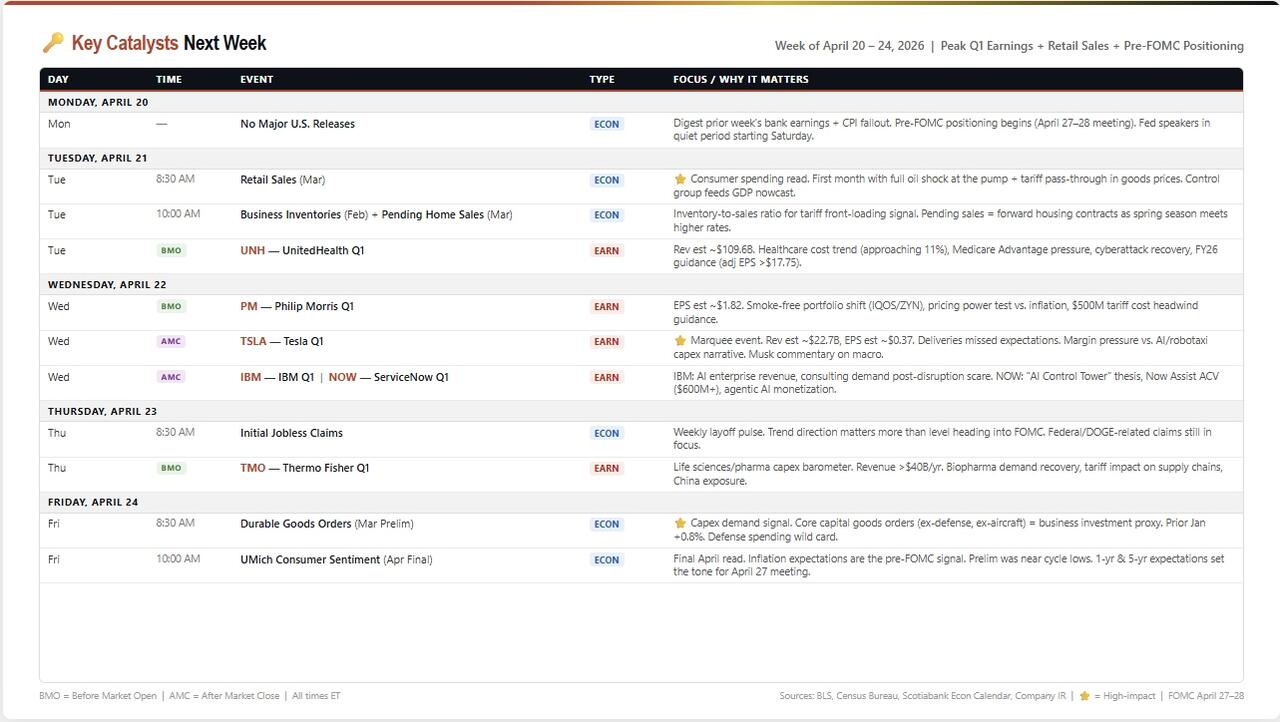Viewport: 1280px width, 722px height.
Task: Select the Friday, April 24 section header
Action: (x=93, y=502)
